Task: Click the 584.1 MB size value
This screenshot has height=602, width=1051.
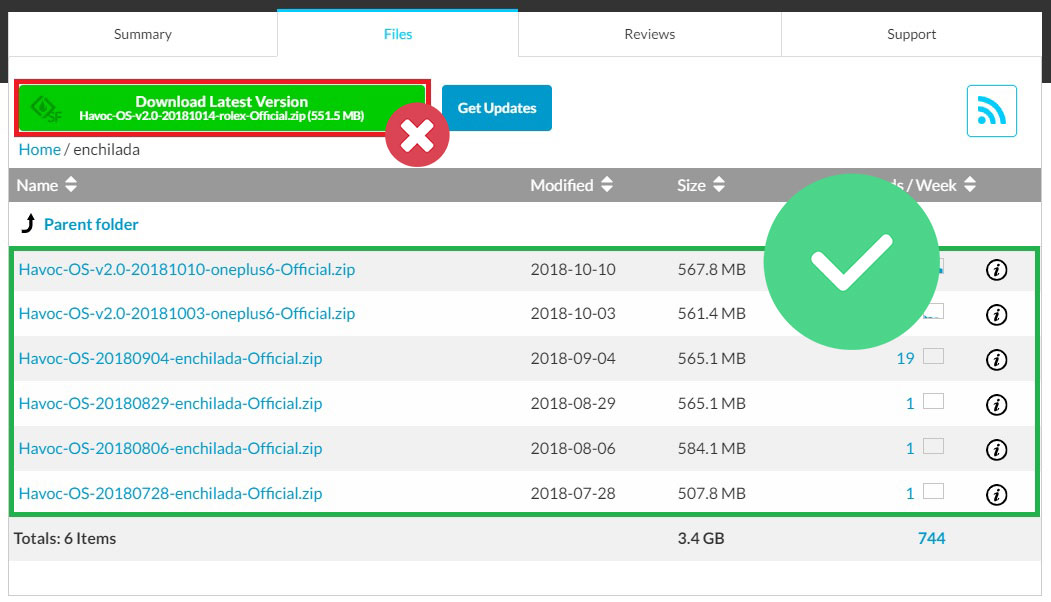Action: pyautogui.click(x=711, y=448)
